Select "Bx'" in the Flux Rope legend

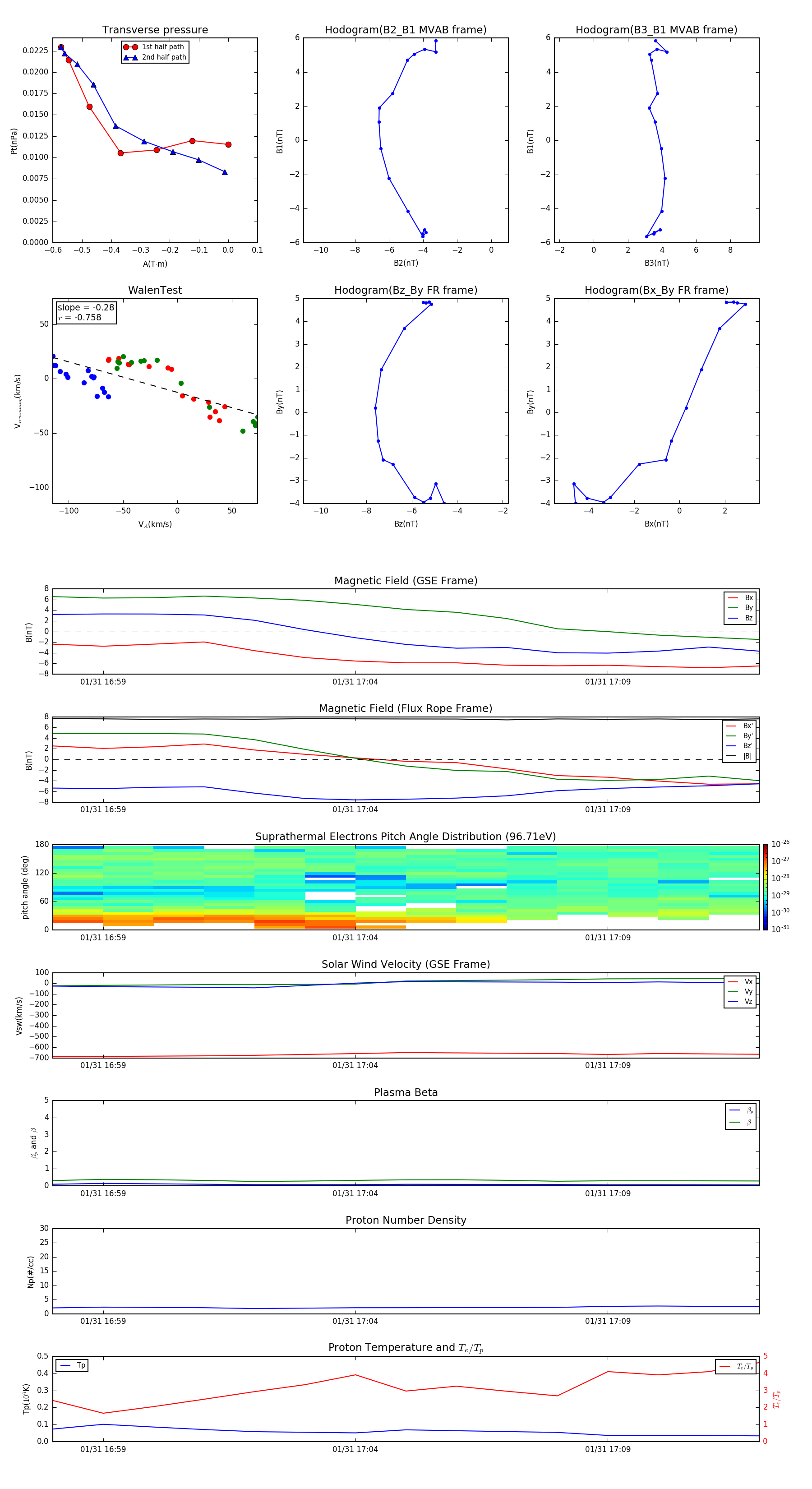pyautogui.click(x=739, y=726)
